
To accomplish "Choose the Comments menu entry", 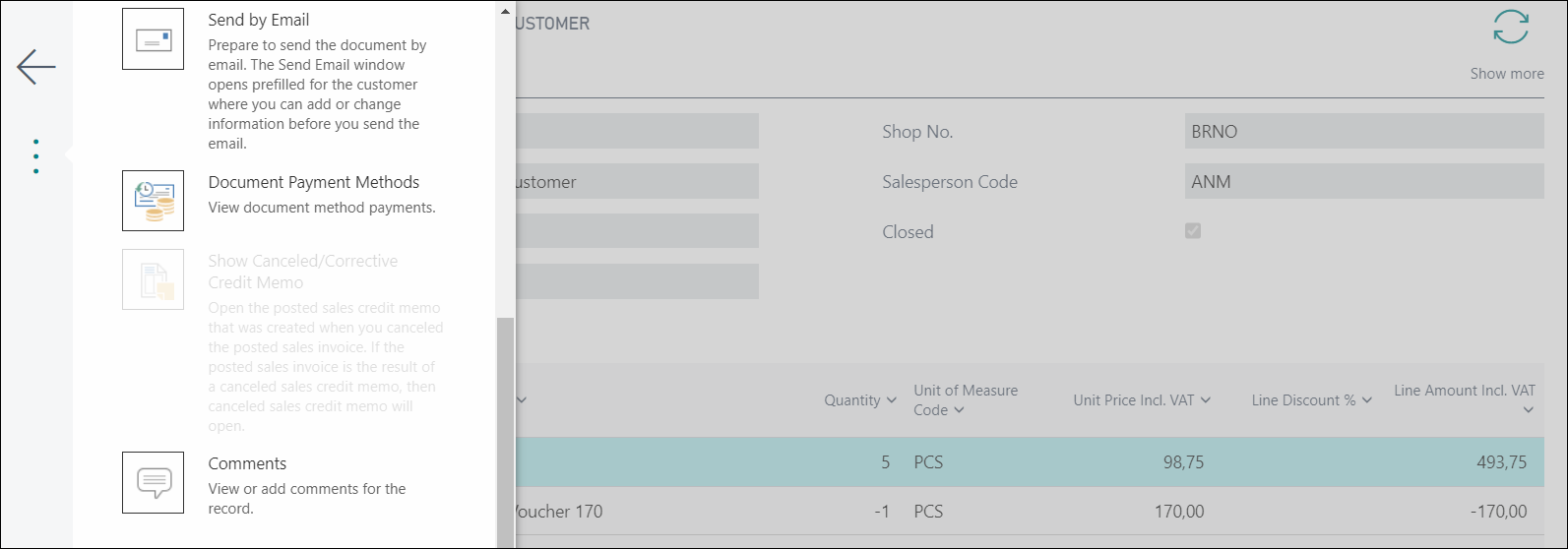I will [247, 463].
